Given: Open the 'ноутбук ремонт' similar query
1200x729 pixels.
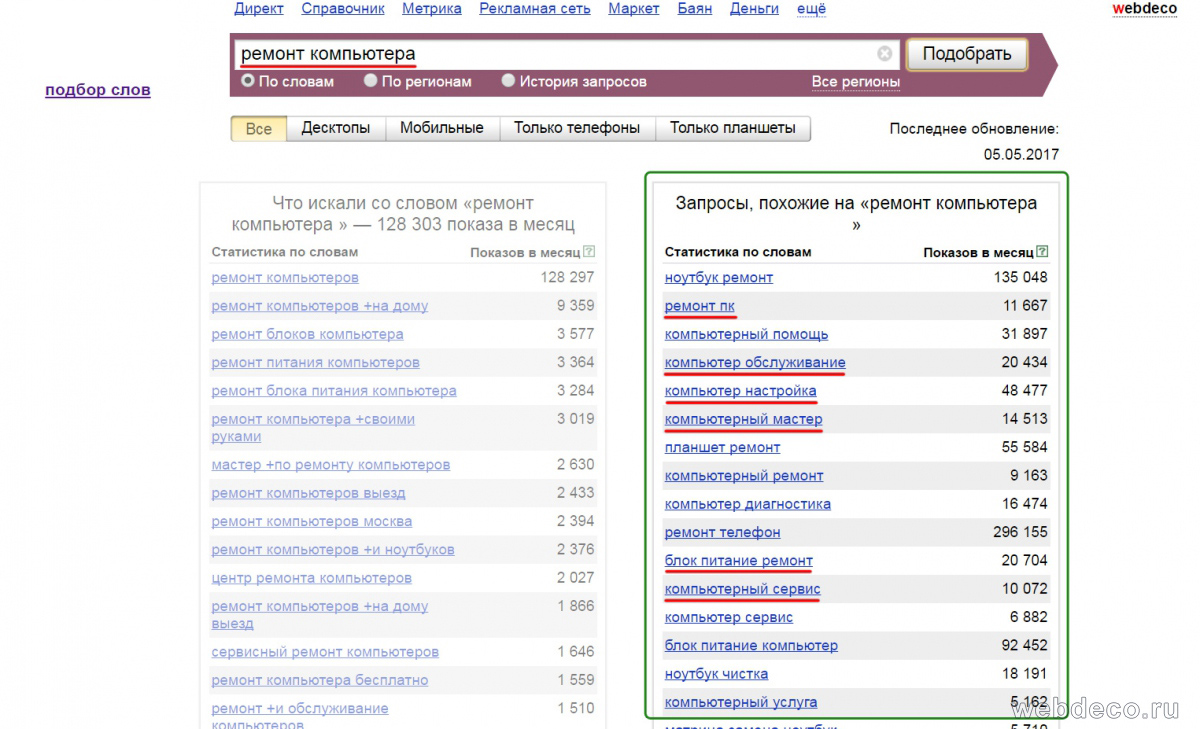Looking at the screenshot, I should (718, 278).
